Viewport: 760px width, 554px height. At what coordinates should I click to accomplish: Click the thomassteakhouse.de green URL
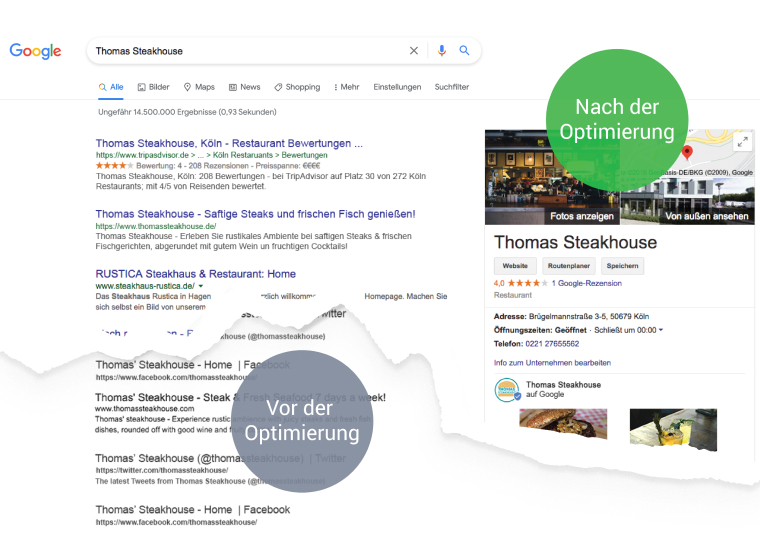point(156,226)
